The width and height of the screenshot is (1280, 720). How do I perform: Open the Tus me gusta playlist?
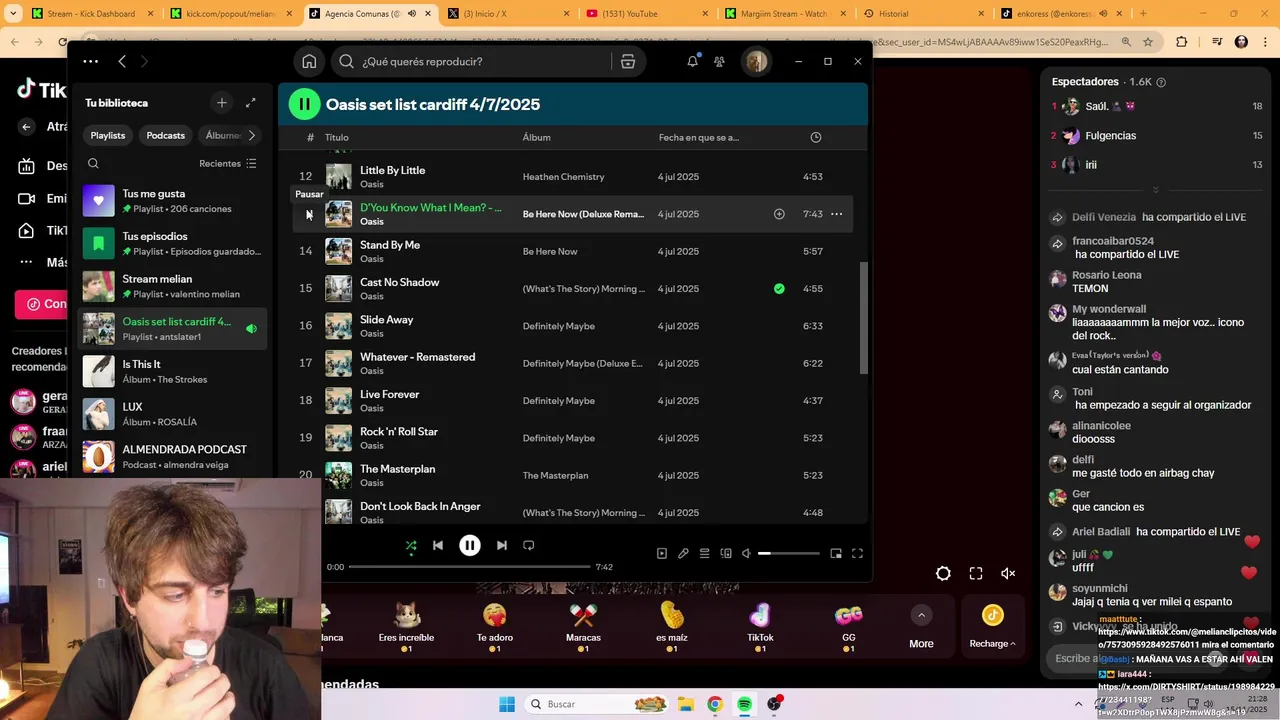point(172,201)
